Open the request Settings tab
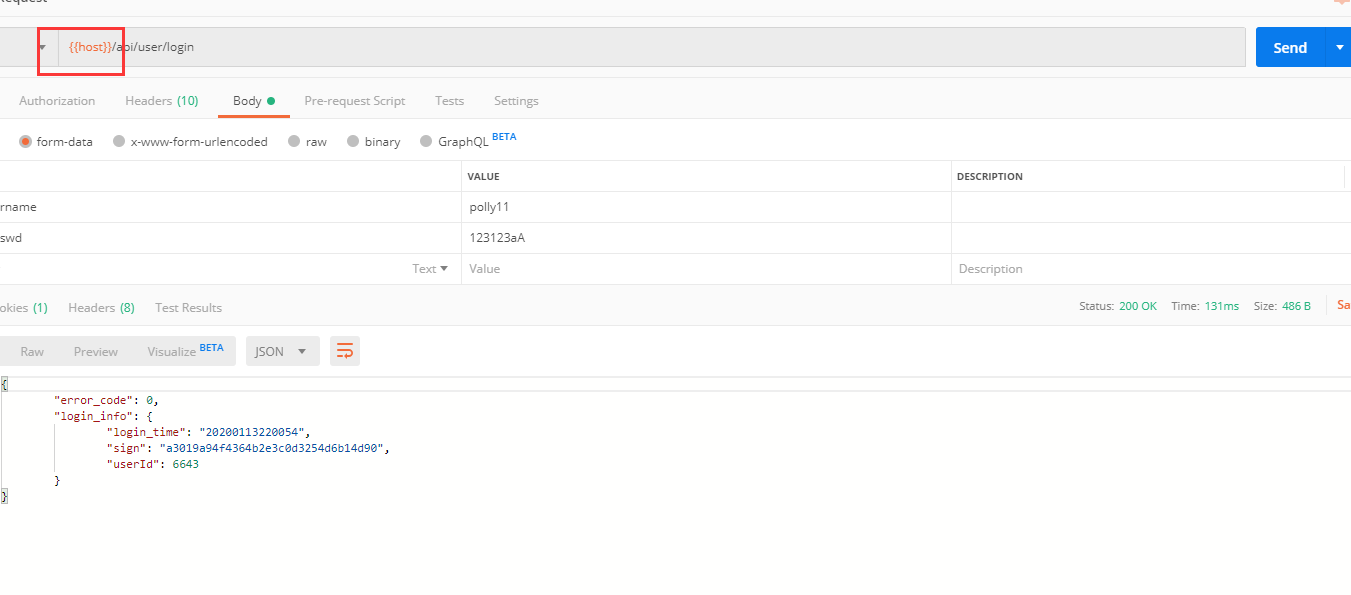The height and width of the screenshot is (595, 1351). [516, 101]
